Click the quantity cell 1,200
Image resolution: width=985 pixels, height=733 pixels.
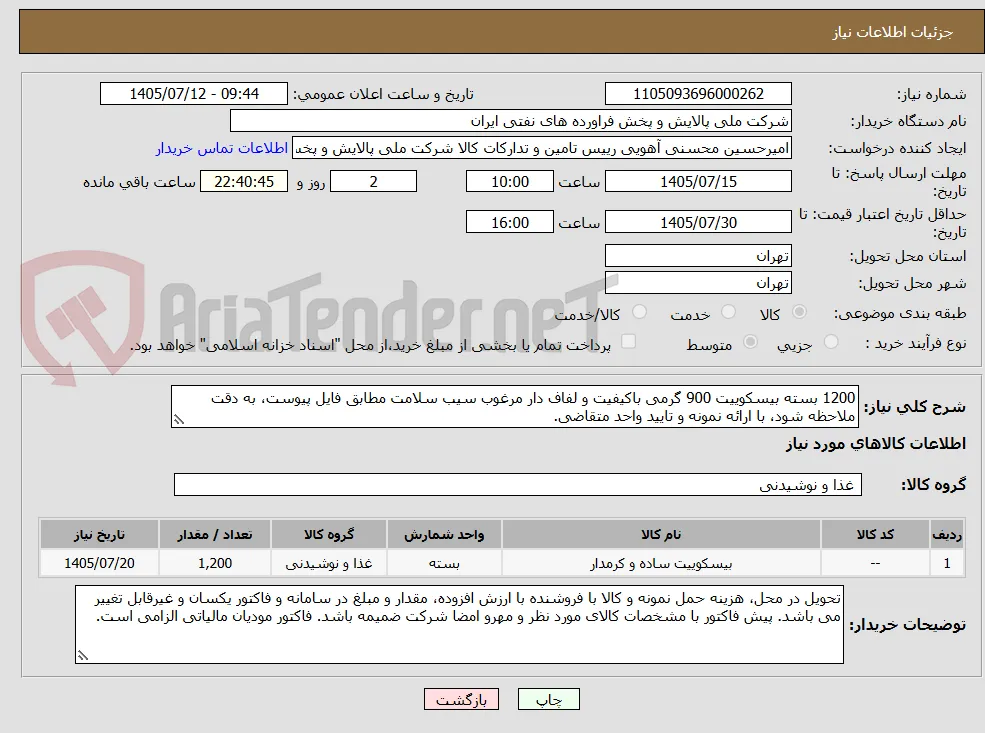tap(215, 563)
